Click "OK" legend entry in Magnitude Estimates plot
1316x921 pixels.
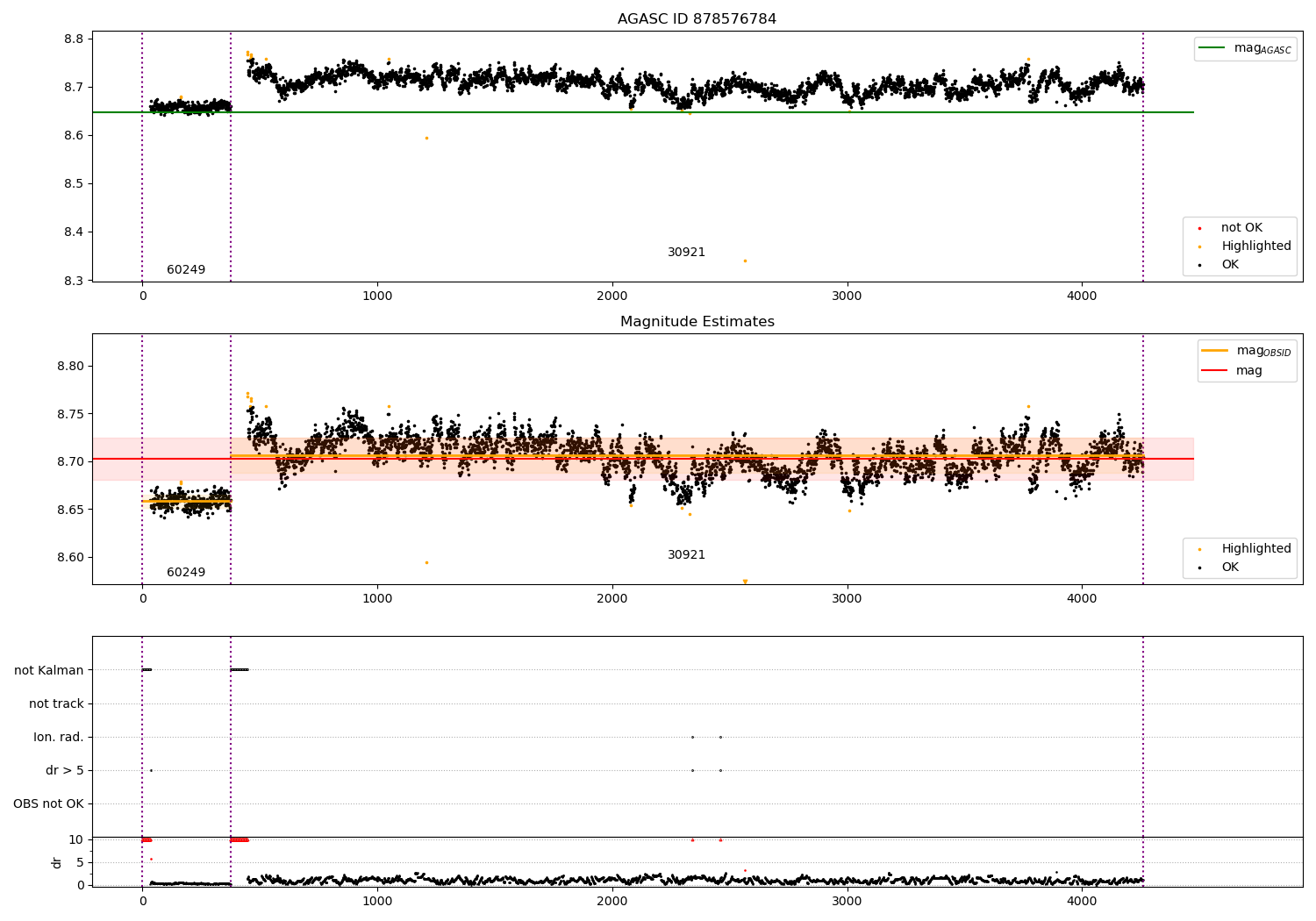click(1230, 568)
